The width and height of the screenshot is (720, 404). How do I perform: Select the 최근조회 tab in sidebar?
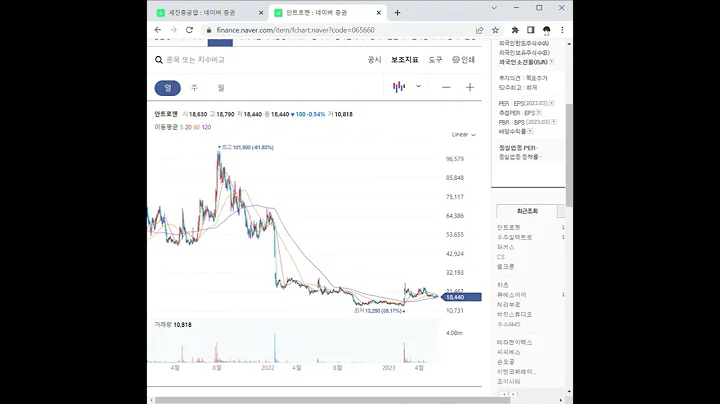(527, 211)
